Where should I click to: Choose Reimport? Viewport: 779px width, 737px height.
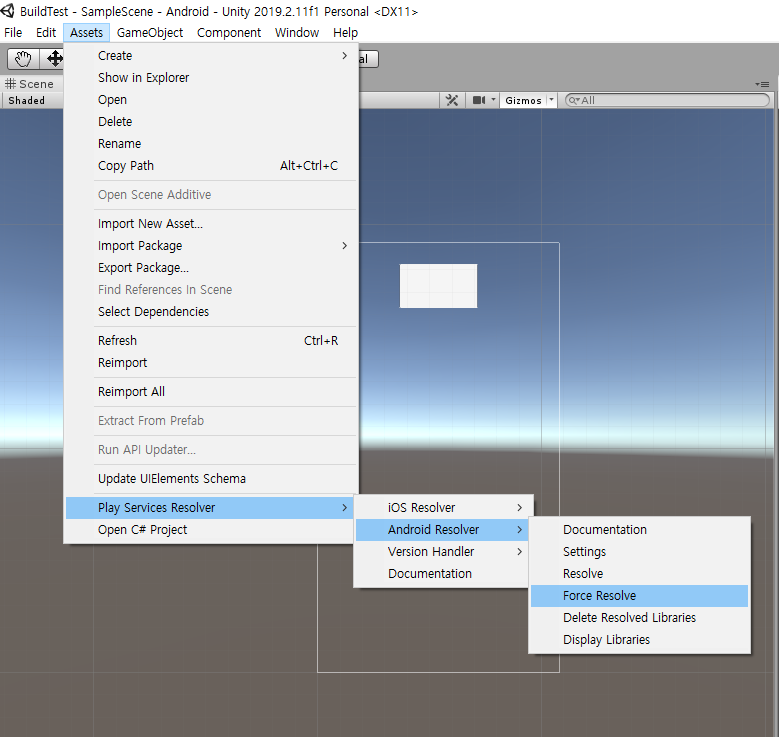211,363
